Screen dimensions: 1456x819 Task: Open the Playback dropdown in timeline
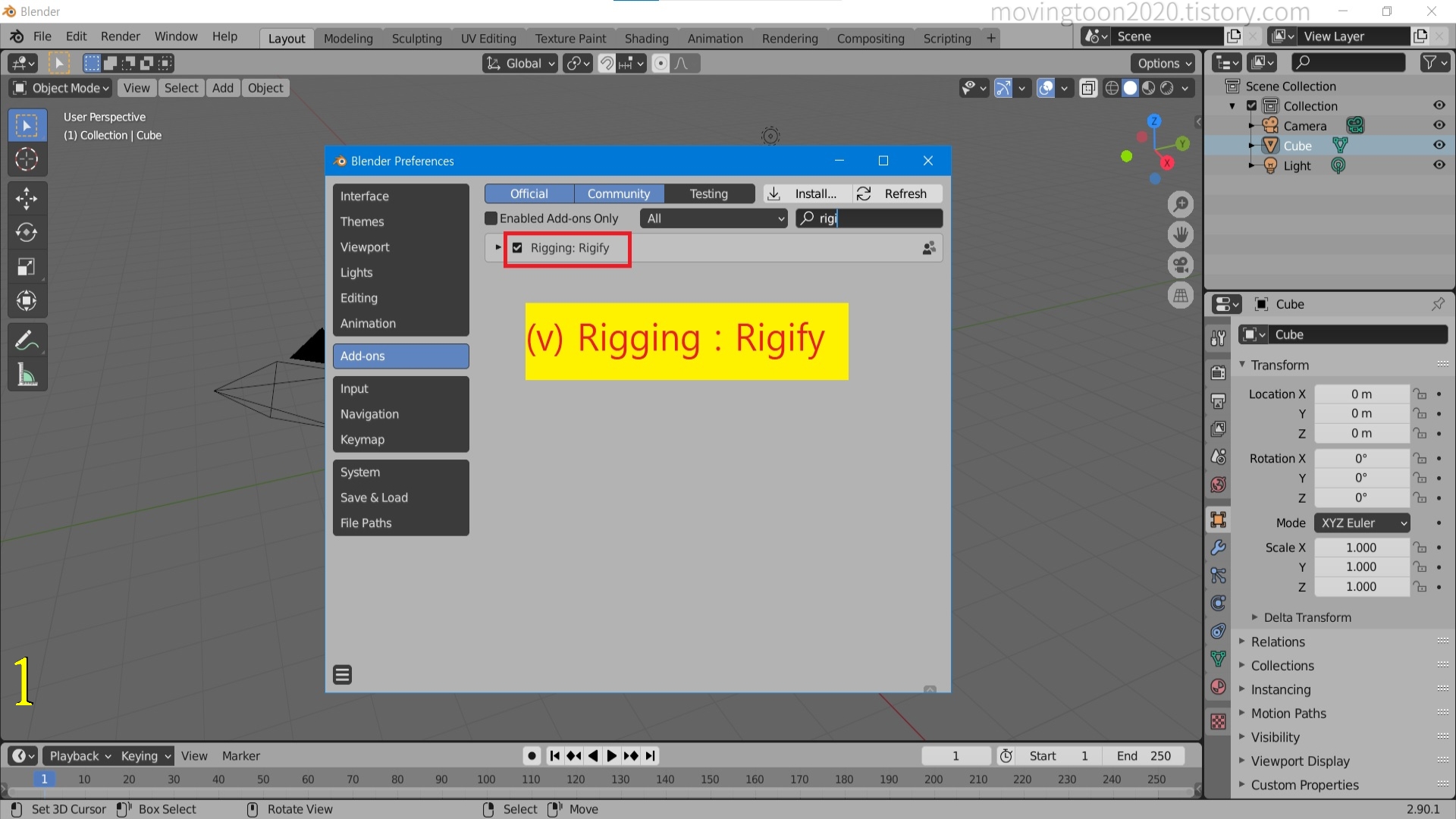(80, 756)
